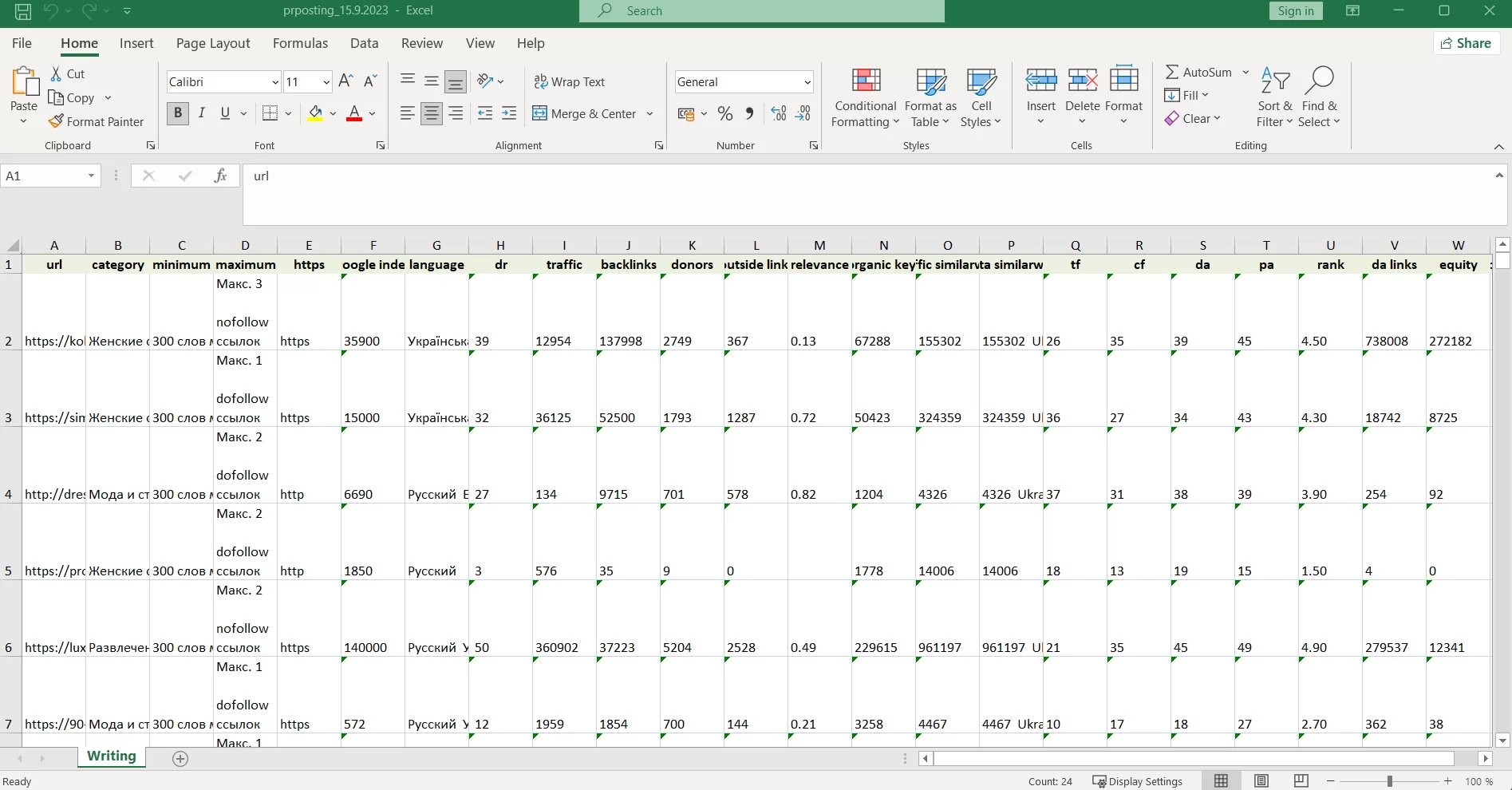The height and width of the screenshot is (790, 1512).
Task: Open the Merge & Center dropdown arrow
Action: click(x=650, y=113)
